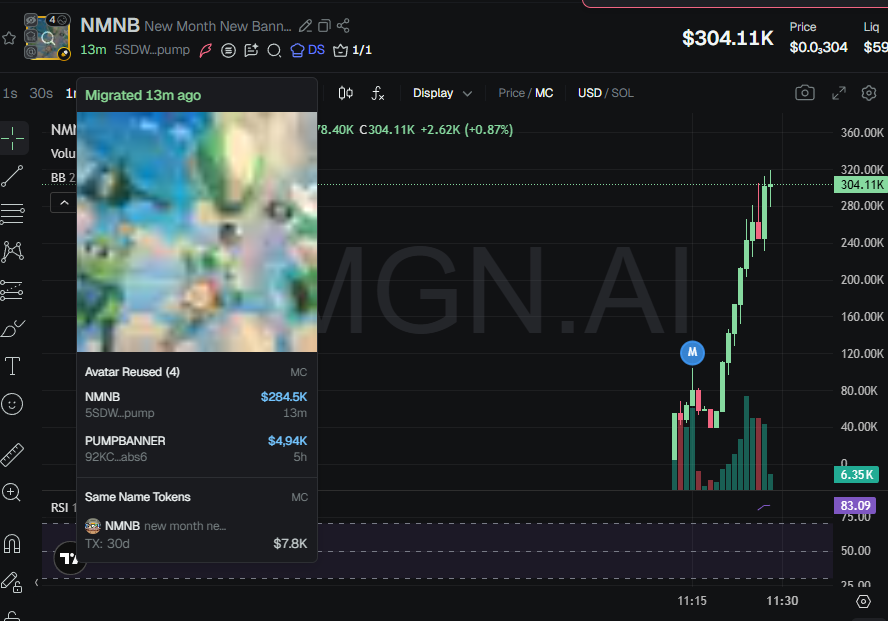The image size is (888, 621).
Task: Activate the zoom in tool
Action: click(13, 492)
